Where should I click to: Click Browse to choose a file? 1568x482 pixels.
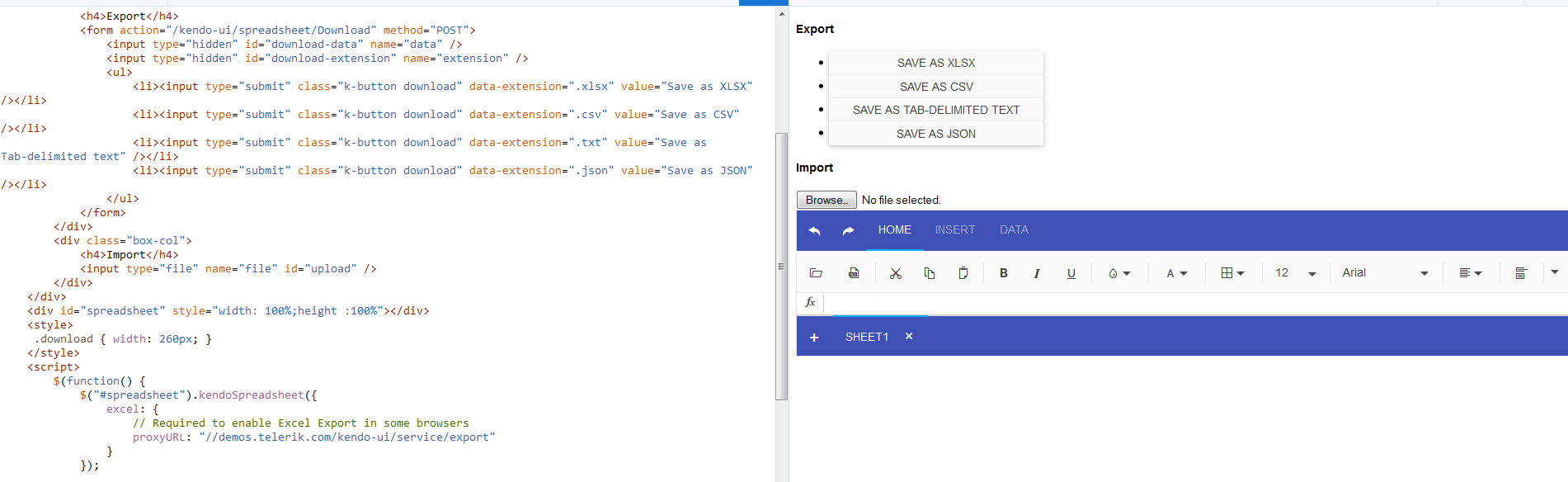pos(826,200)
